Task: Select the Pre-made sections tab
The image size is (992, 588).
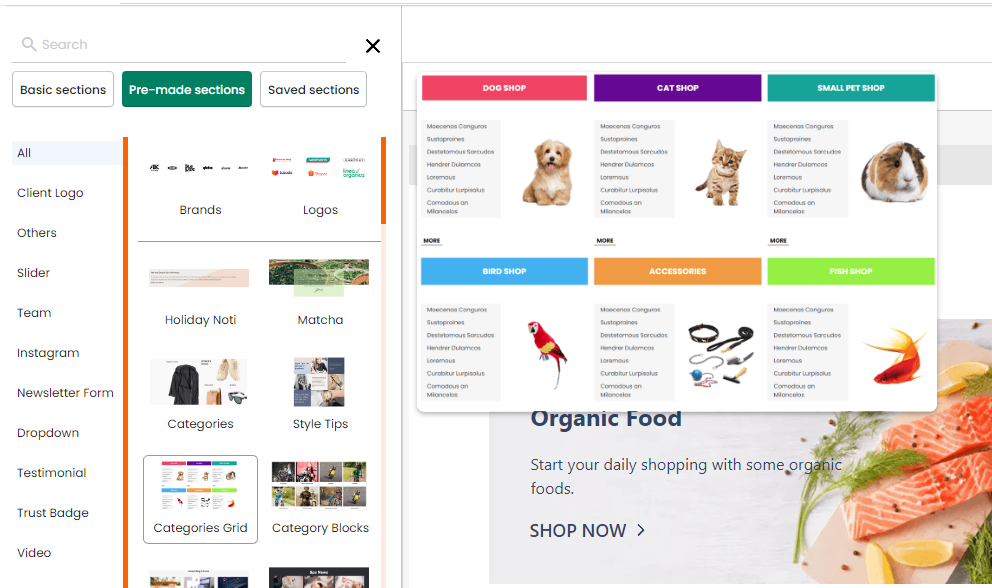Action: [x=187, y=89]
